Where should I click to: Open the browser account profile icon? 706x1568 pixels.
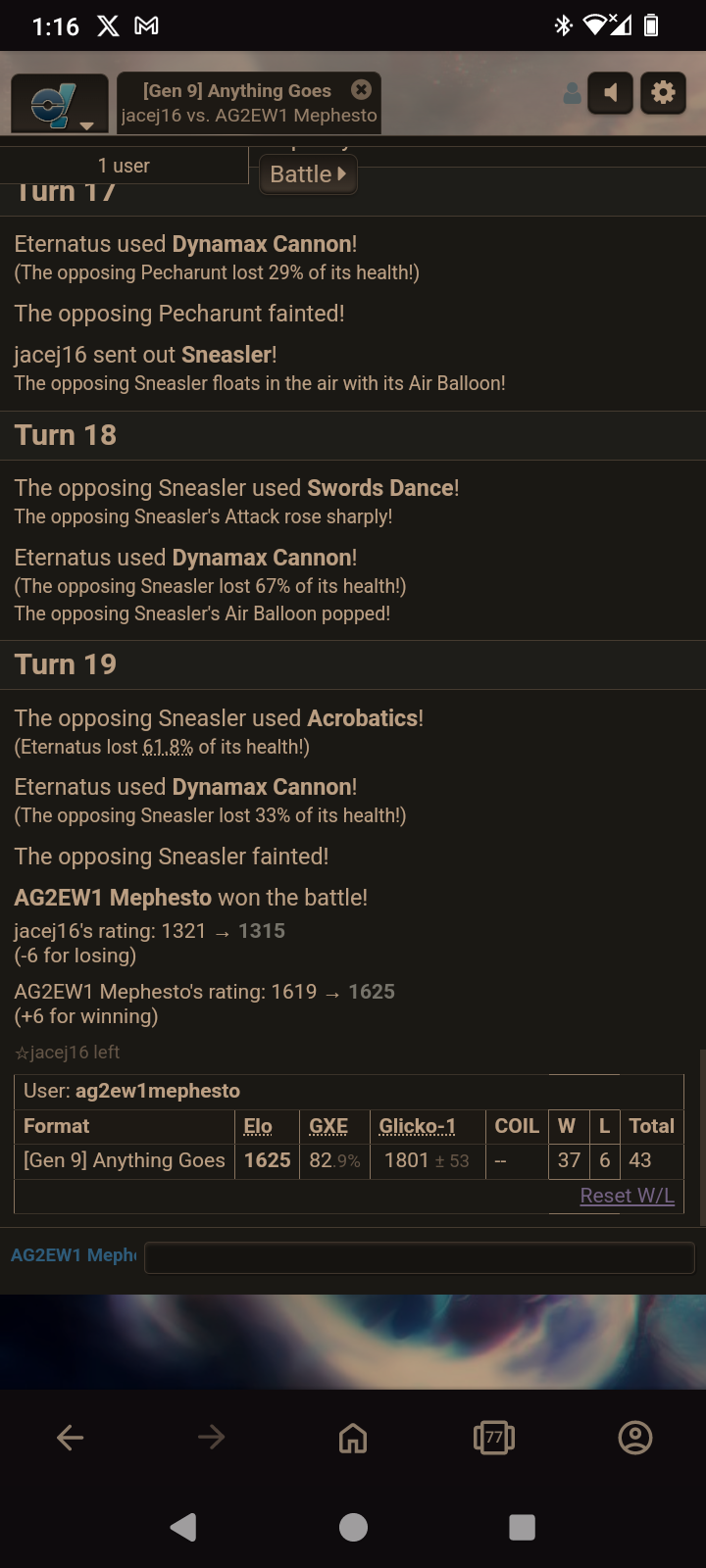(x=635, y=1438)
